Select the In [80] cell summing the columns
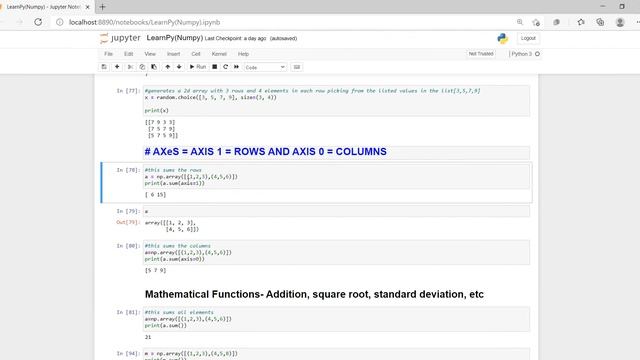Screen dimensions: 640x360 pyautogui.click(x=336, y=253)
